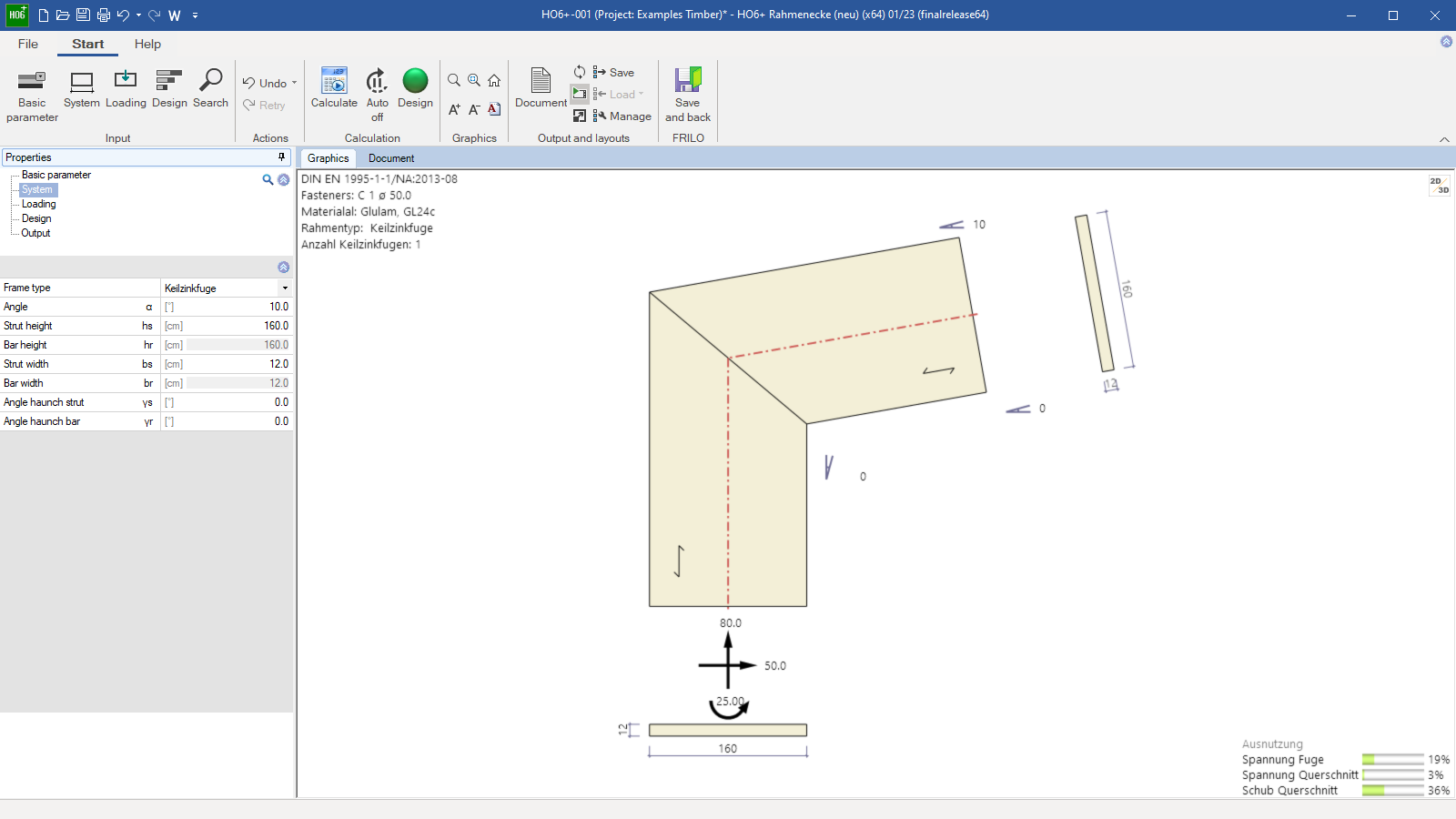Open the Loading input icon
Viewport: 1456px width, 819px height.
(x=126, y=89)
